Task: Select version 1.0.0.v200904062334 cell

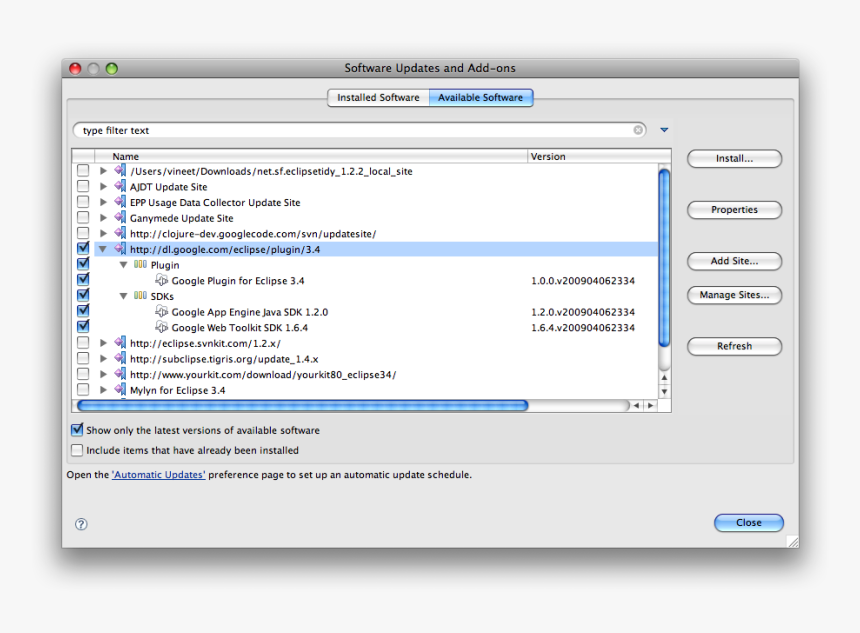Action: (x=583, y=281)
